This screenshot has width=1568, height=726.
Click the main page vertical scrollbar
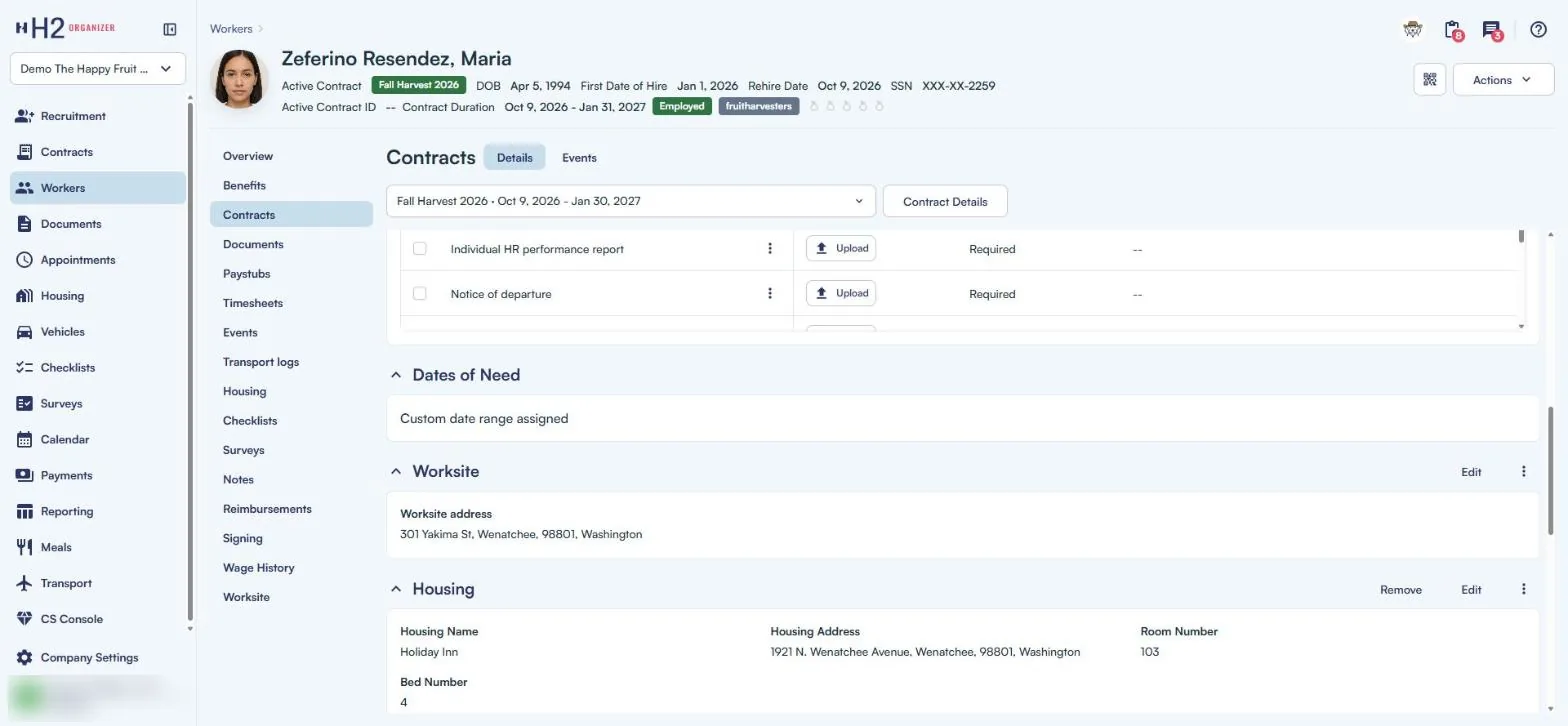coord(1551,470)
